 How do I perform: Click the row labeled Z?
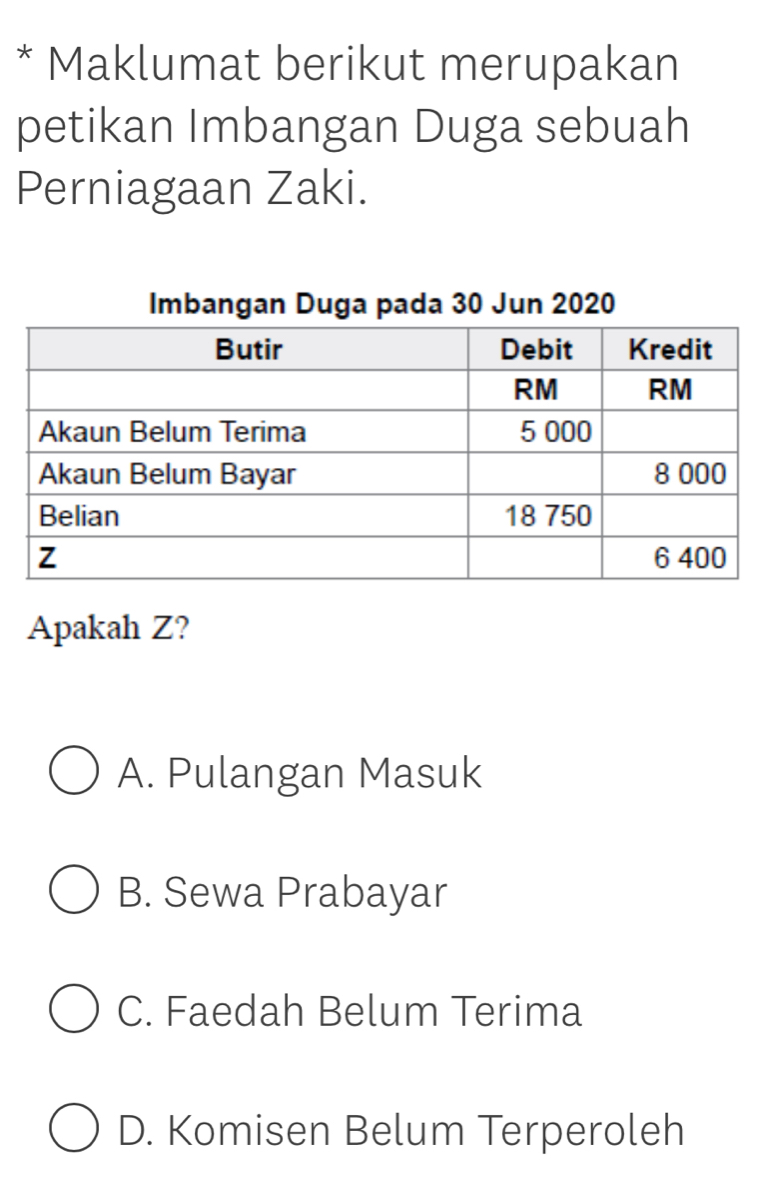pos(49,556)
